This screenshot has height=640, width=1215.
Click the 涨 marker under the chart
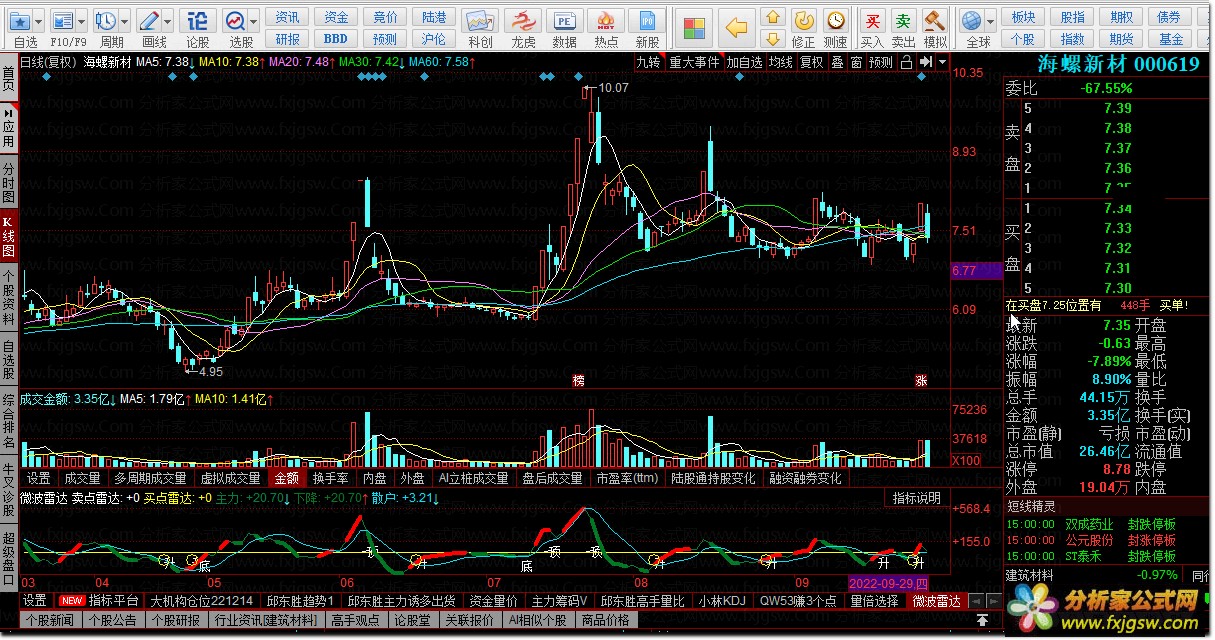pyautogui.click(x=921, y=381)
